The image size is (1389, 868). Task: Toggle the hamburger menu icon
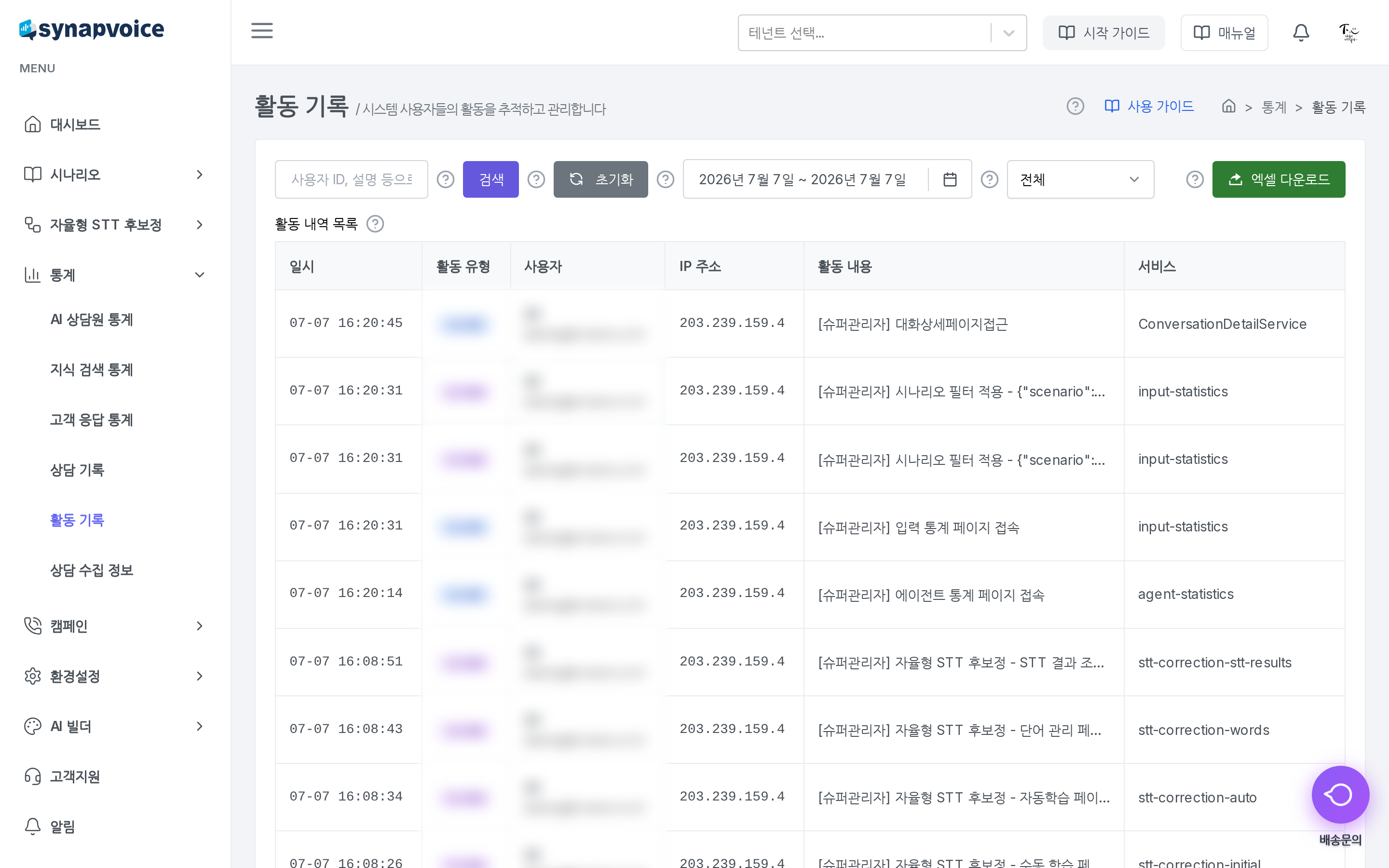click(262, 30)
